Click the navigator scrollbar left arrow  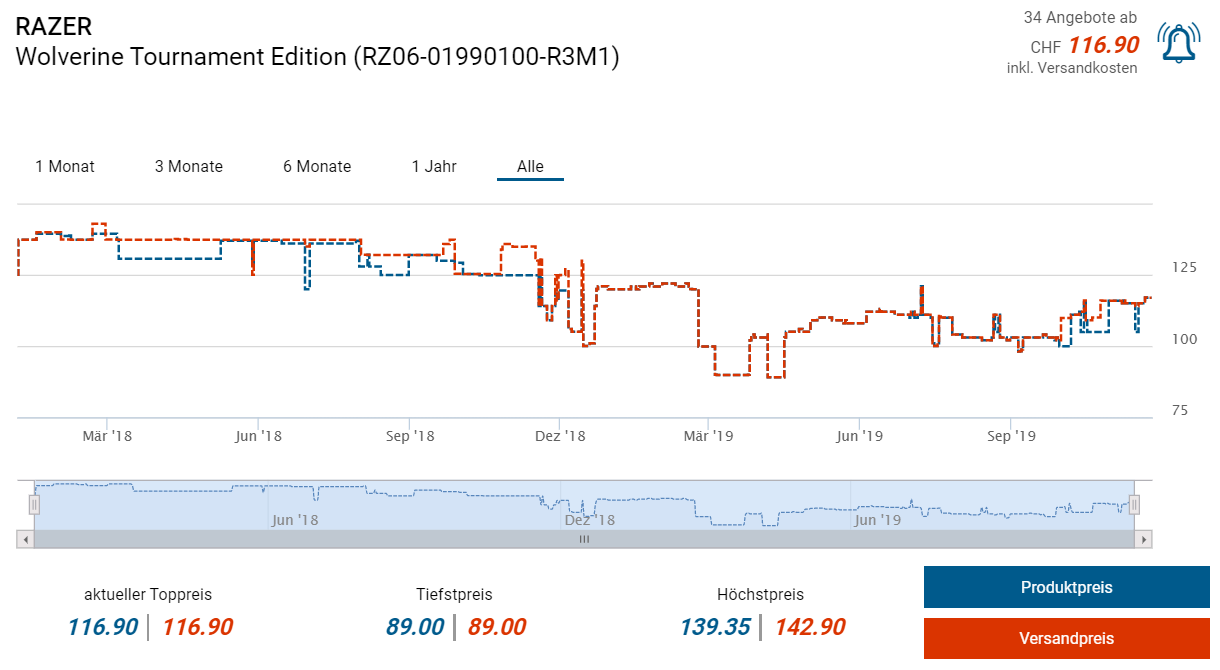pyautogui.click(x=26, y=539)
